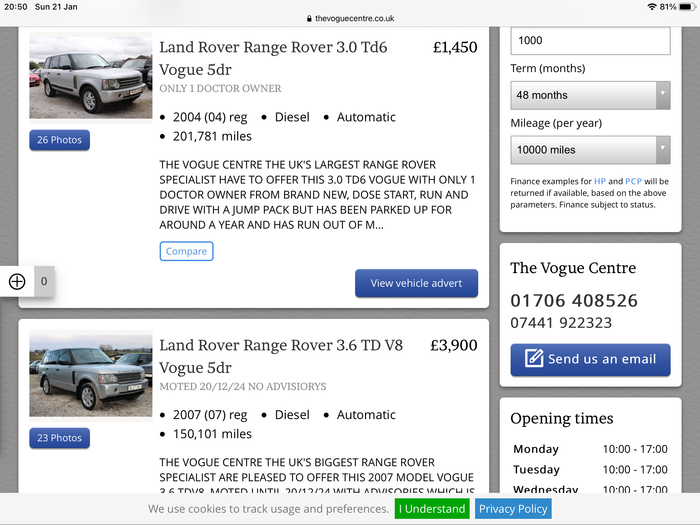Tap the mobile number 07441 922323
This screenshot has height=525, width=700.
click(x=561, y=323)
